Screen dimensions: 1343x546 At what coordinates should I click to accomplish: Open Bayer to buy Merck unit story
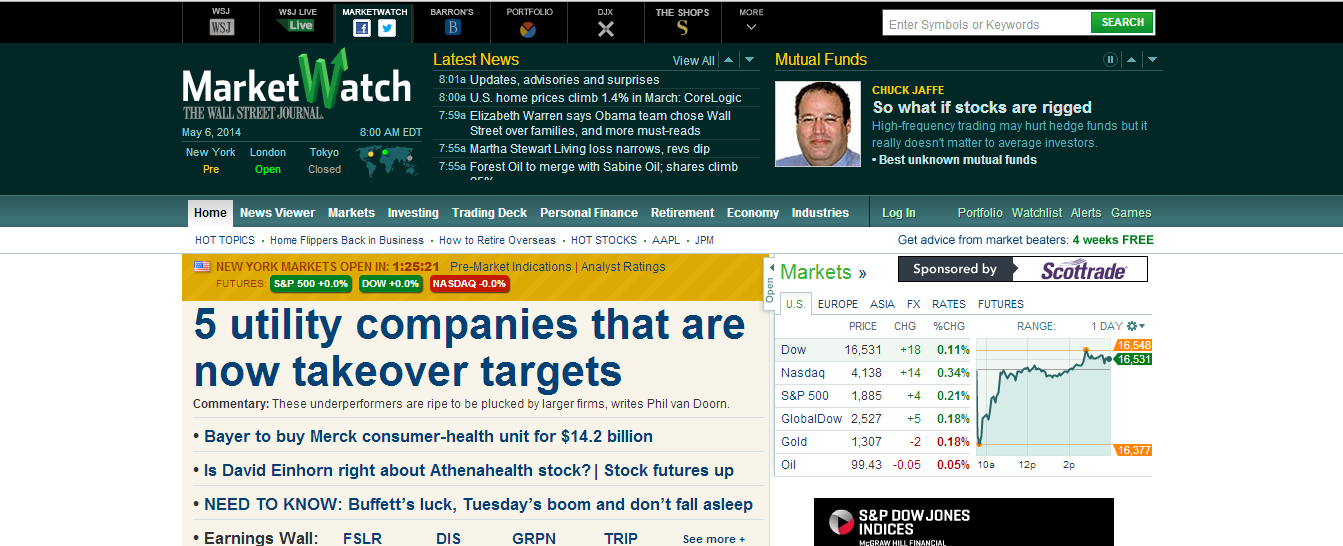click(x=428, y=437)
